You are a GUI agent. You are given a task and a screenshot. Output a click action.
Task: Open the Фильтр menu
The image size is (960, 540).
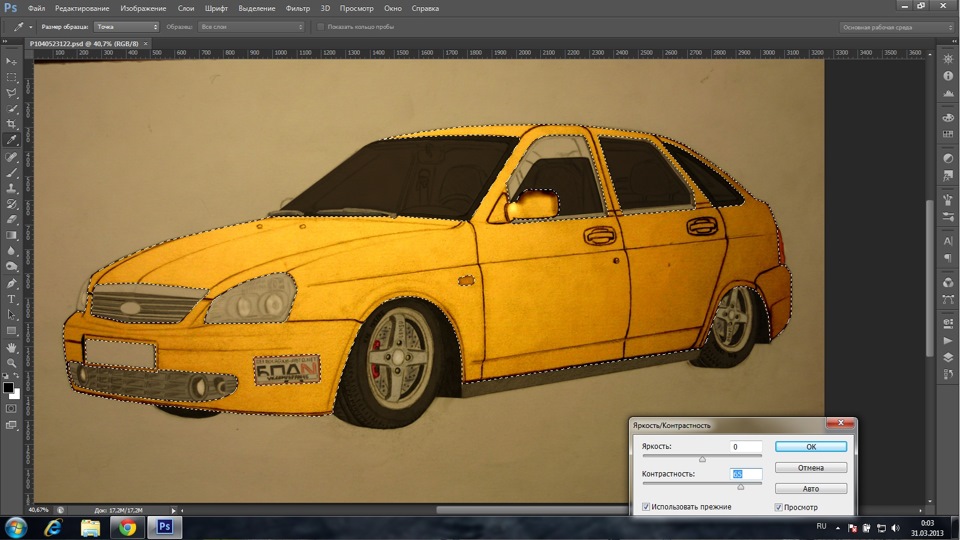tap(298, 9)
